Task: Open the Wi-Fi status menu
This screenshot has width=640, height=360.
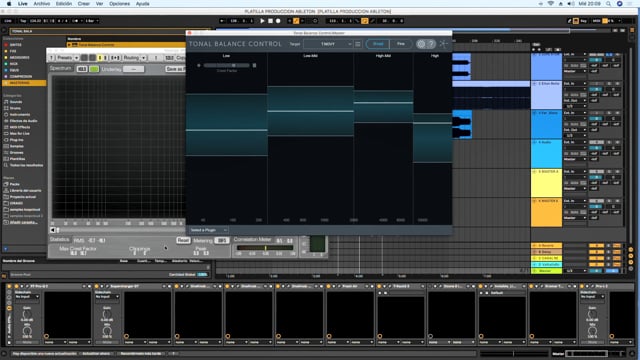Action: (551, 4)
